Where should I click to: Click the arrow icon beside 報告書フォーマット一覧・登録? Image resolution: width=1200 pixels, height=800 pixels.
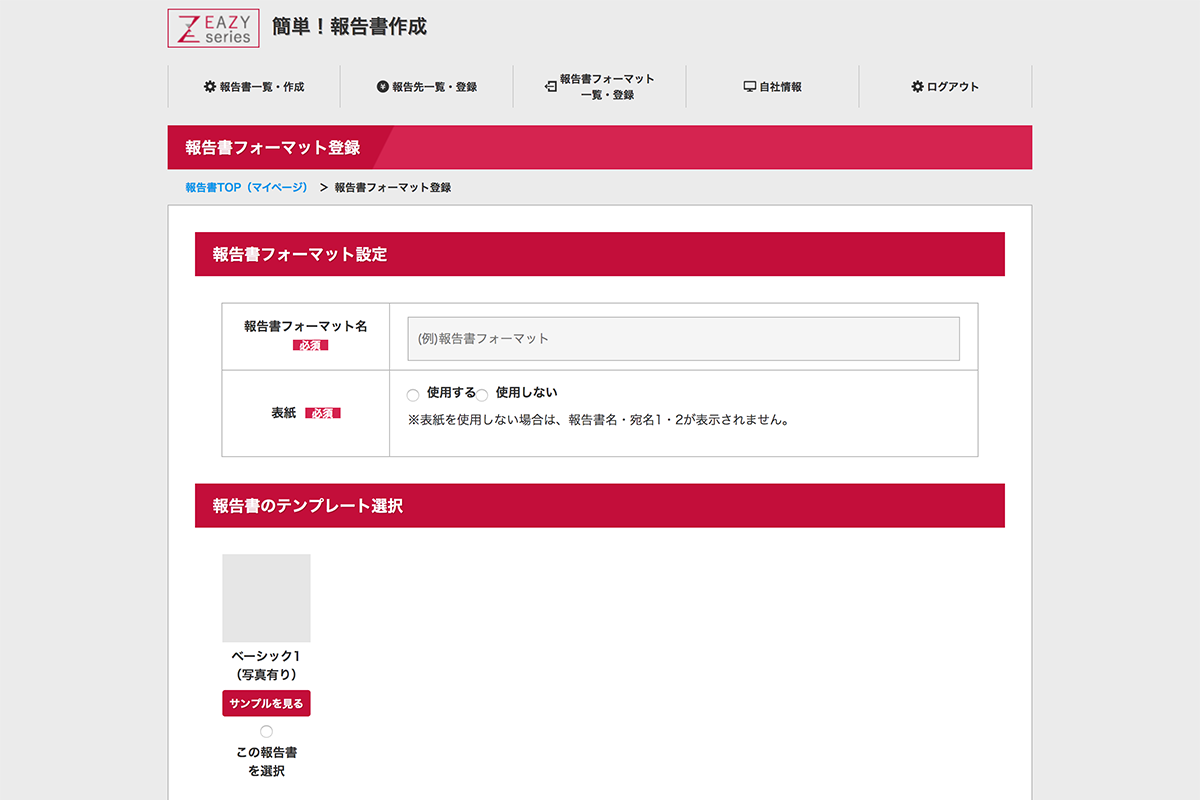(x=550, y=87)
